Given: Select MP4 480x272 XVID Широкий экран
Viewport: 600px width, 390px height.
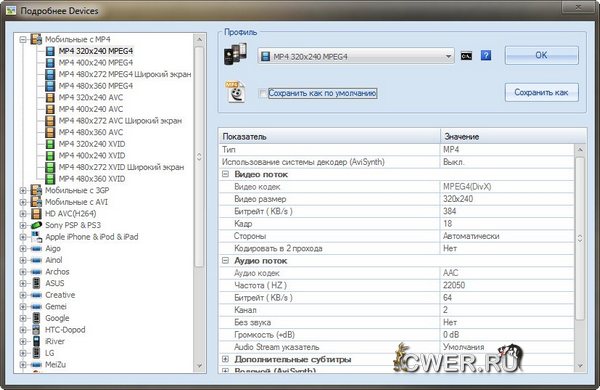Looking at the screenshot, I should click(121, 167).
